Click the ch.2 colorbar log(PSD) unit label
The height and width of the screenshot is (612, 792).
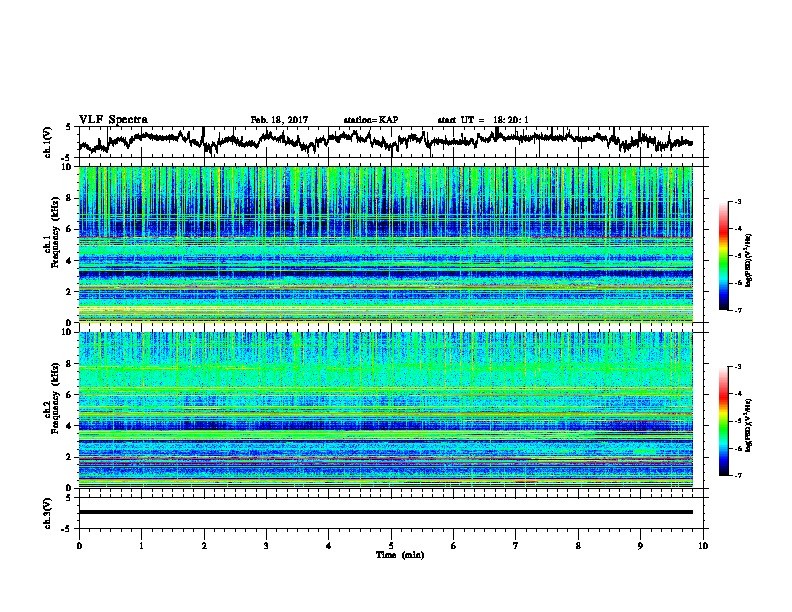coord(749,425)
